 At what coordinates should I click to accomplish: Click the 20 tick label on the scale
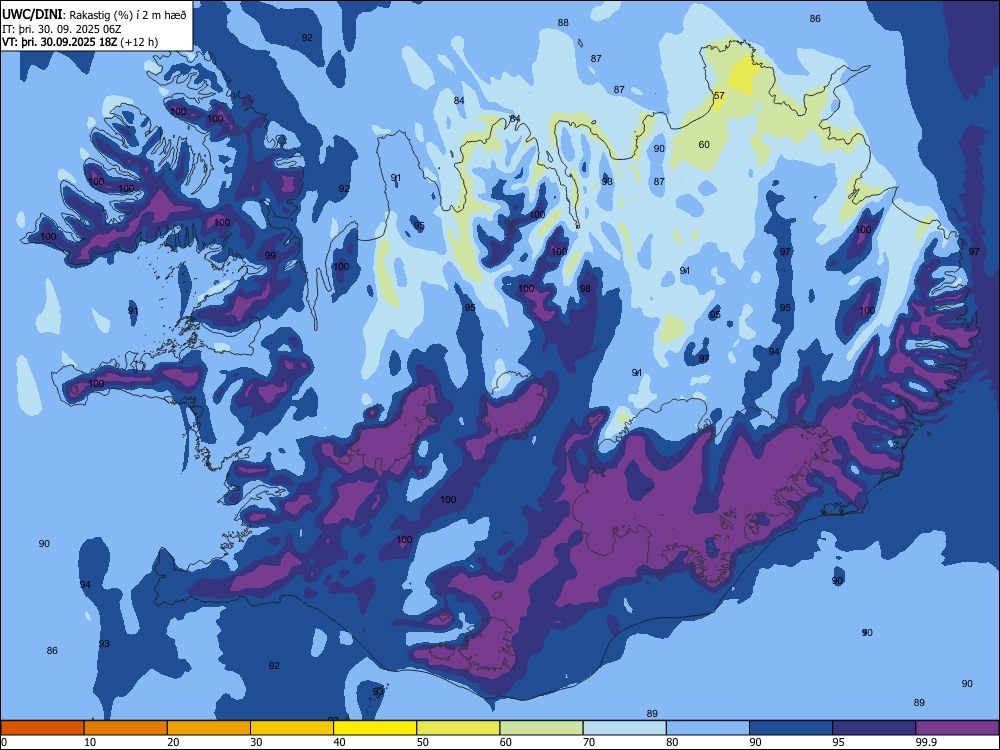click(x=173, y=742)
